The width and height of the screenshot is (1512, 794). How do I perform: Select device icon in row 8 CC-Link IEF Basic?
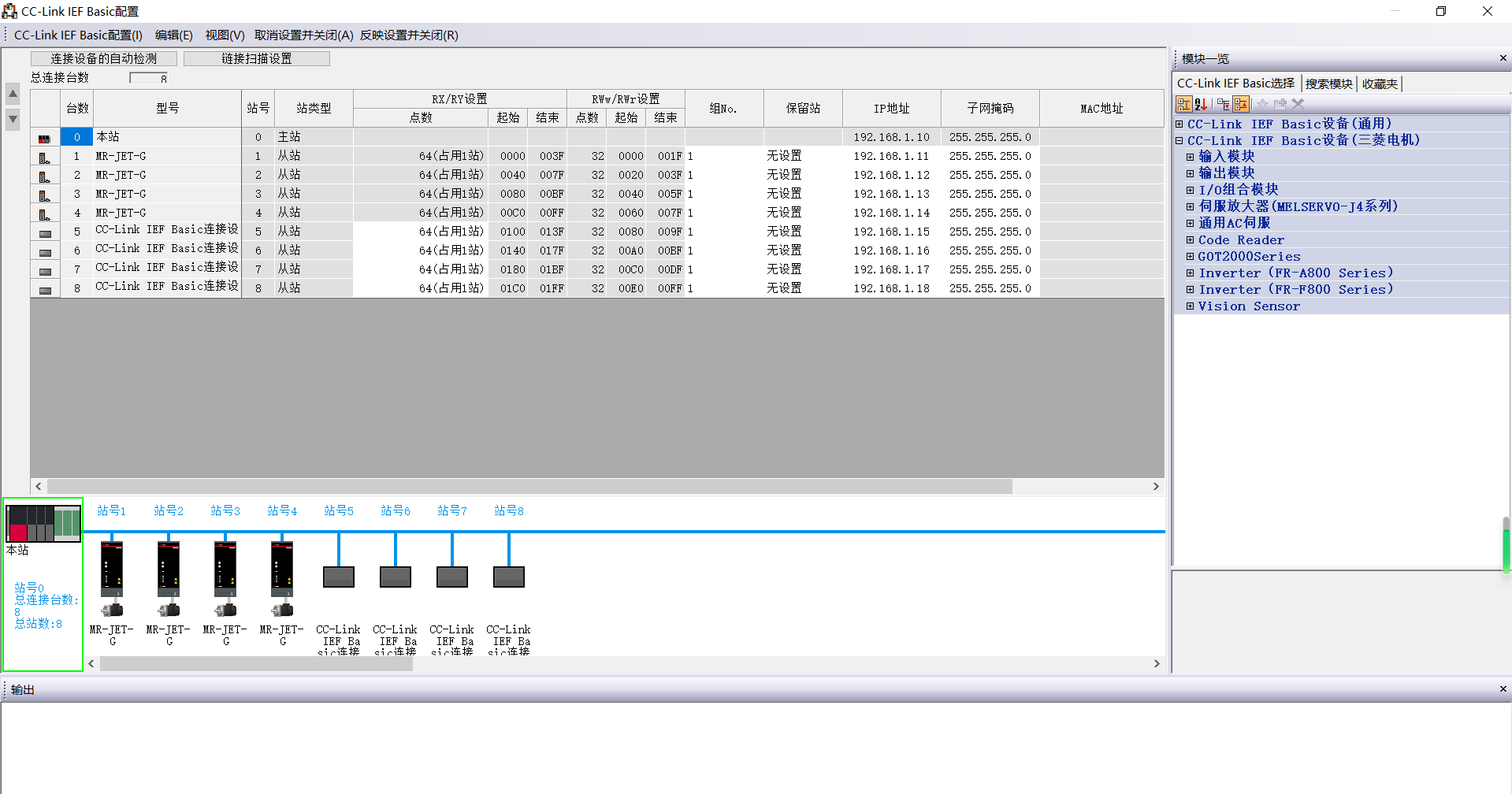[45, 290]
